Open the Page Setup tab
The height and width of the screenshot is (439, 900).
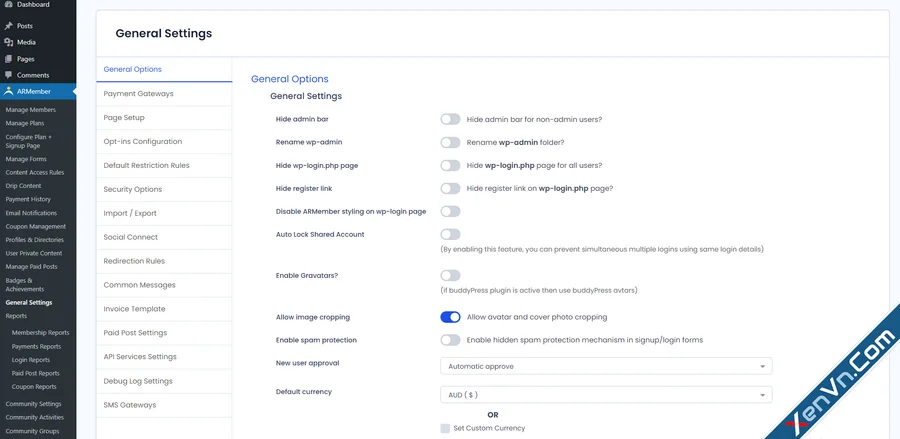(x=164, y=118)
